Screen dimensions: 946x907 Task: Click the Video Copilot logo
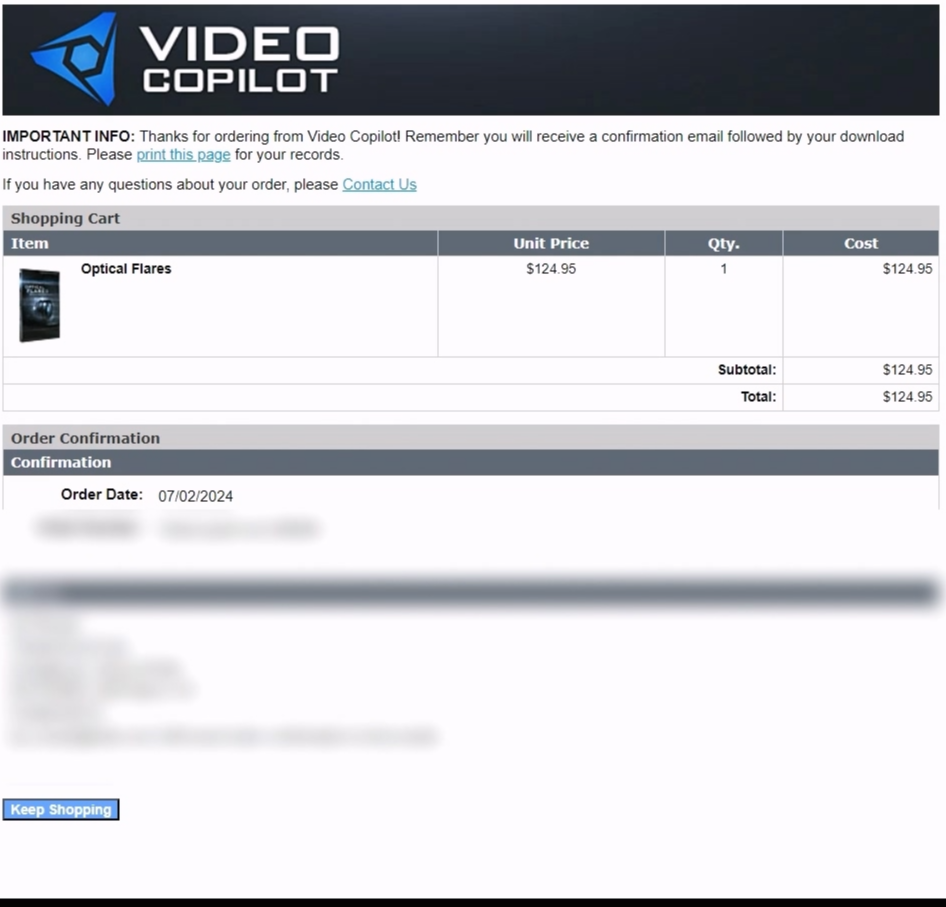(x=185, y=59)
